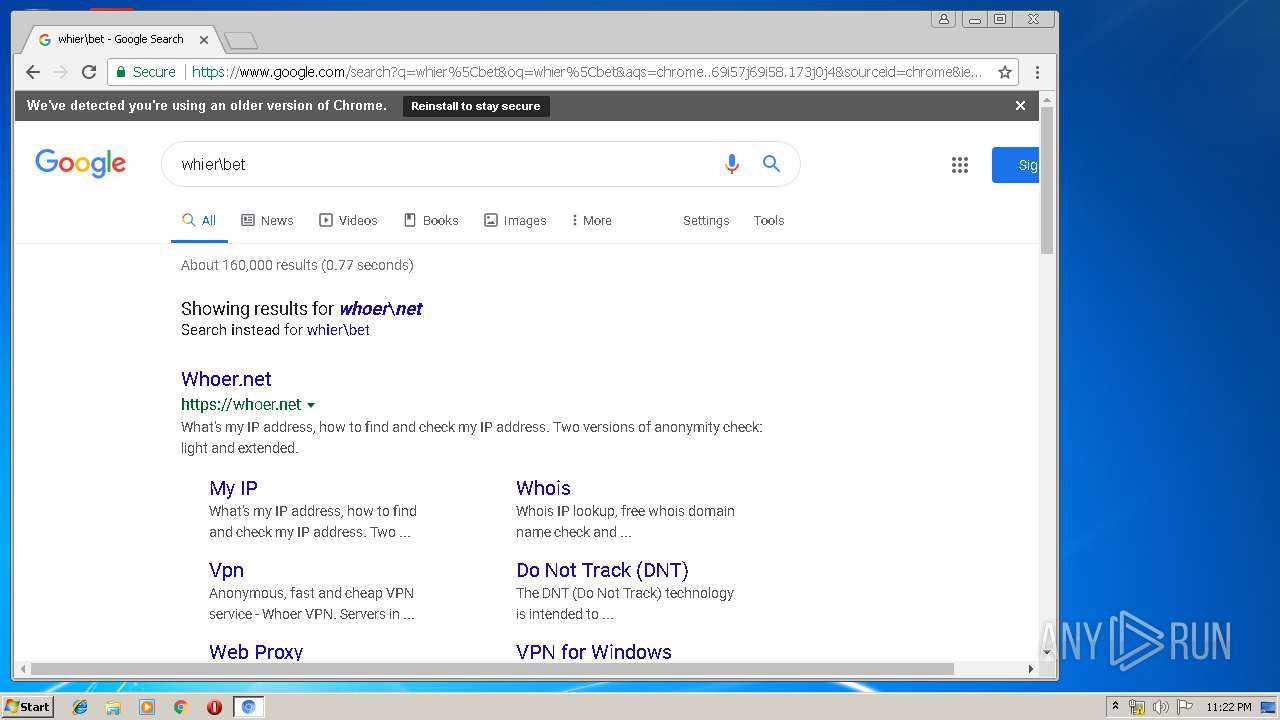Screen dimensions: 1280x720
Task: Go to the Google homepage logo
Action: (81, 163)
